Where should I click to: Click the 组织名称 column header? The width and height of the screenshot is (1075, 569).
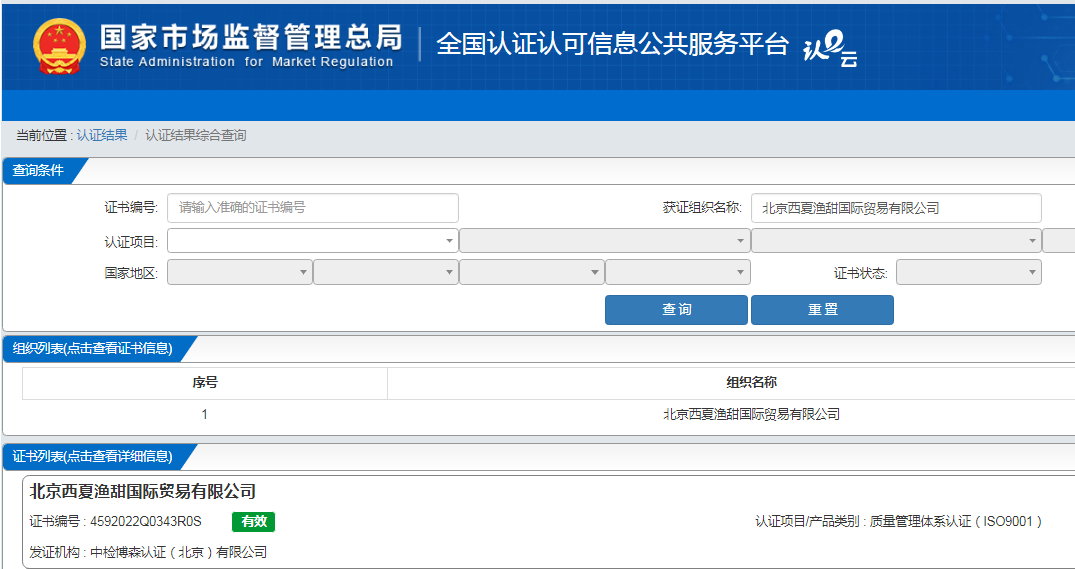pyautogui.click(x=751, y=383)
